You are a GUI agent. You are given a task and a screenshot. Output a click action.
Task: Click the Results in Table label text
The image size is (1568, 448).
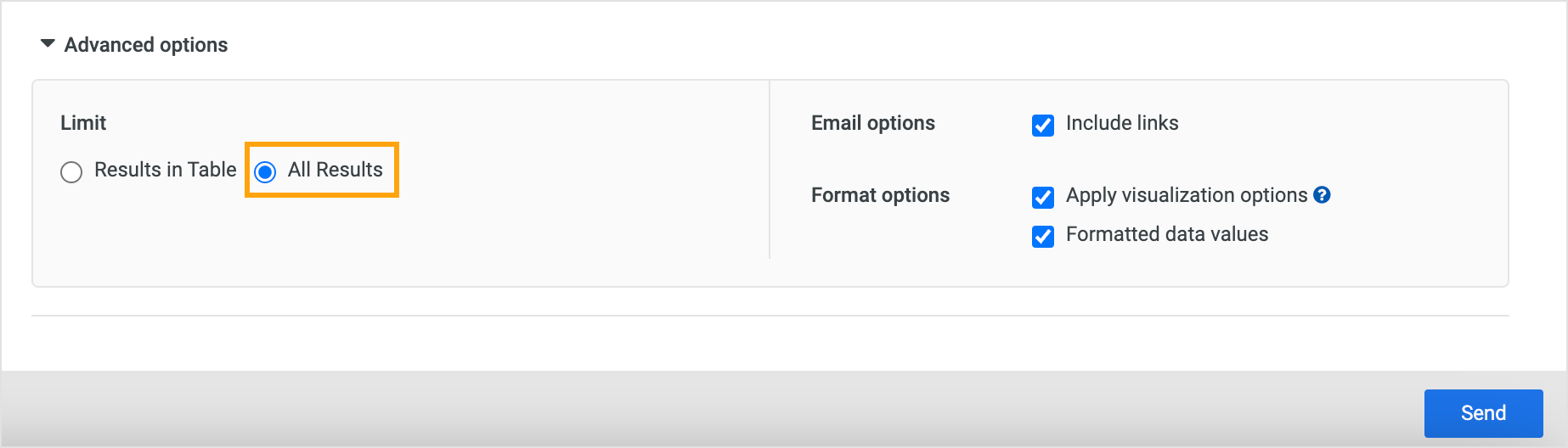pyautogui.click(x=165, y=170)
